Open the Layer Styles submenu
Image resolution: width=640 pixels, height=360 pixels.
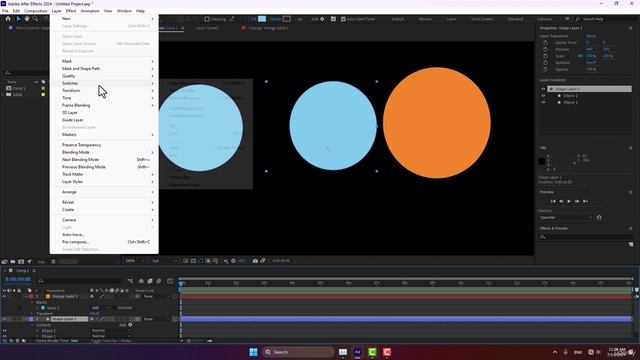(x=104, y=182)
